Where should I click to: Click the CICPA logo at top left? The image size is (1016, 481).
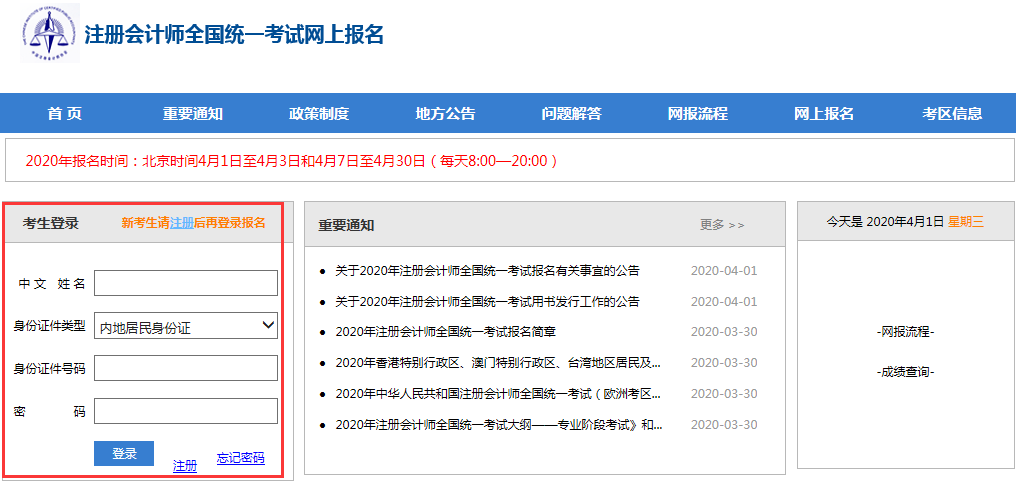(x=47, y=34)
